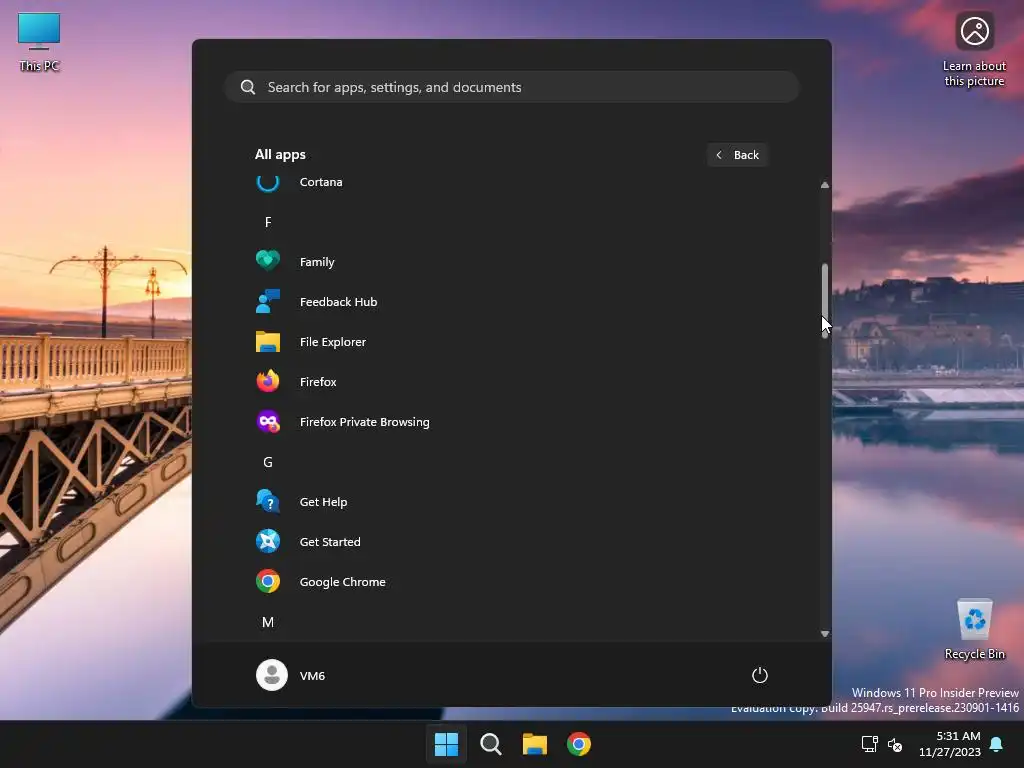Click the muted volume tray icon
Viewport: 1024px width, 768px height.
(895, 744)
